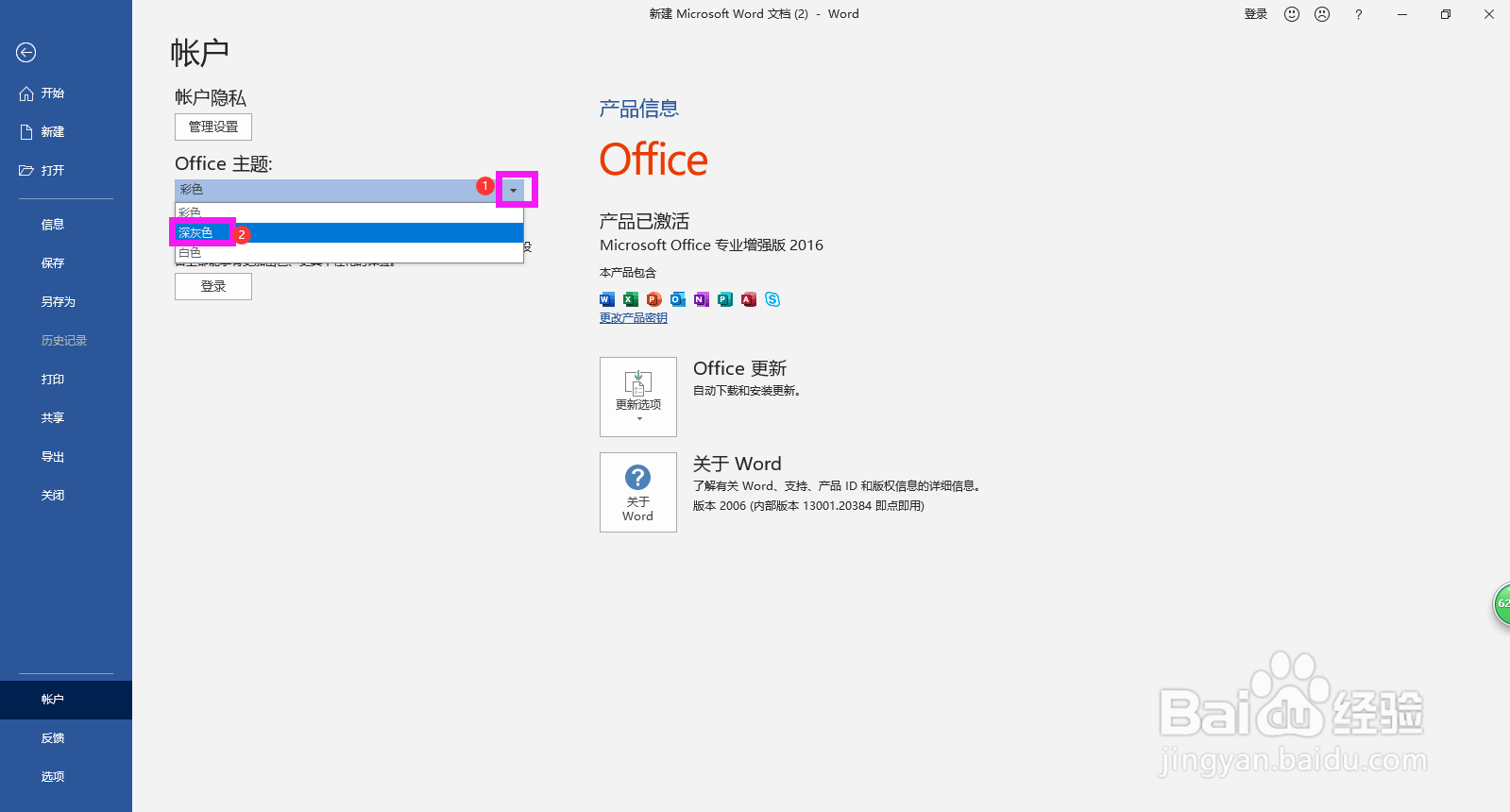Image resolution: width=1510 pixels, height=812 pixels.
Task: Click the 管理设置 button
Action: pos(213,127)
